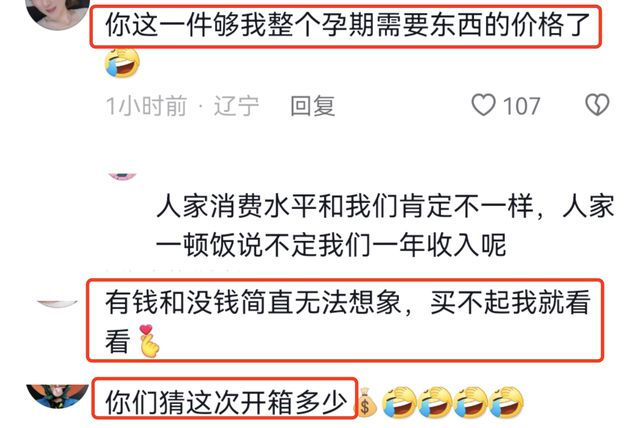The width and height of the screenshot is (640, 428).
Task: Select the comment 有钱和没钱简直无法想象
Action: pos(347,321)
